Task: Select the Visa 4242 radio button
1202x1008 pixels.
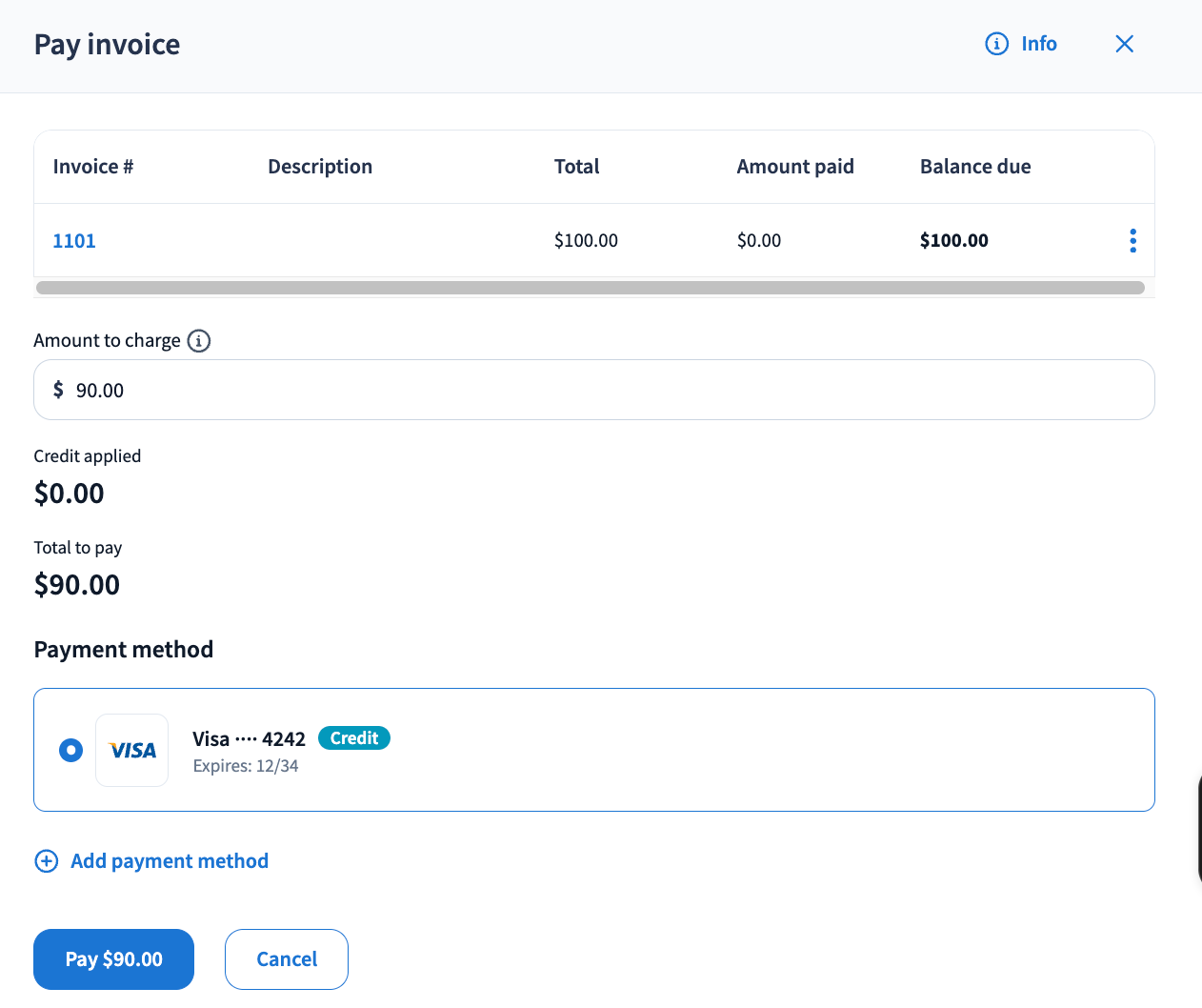Action: click(71, 750)
